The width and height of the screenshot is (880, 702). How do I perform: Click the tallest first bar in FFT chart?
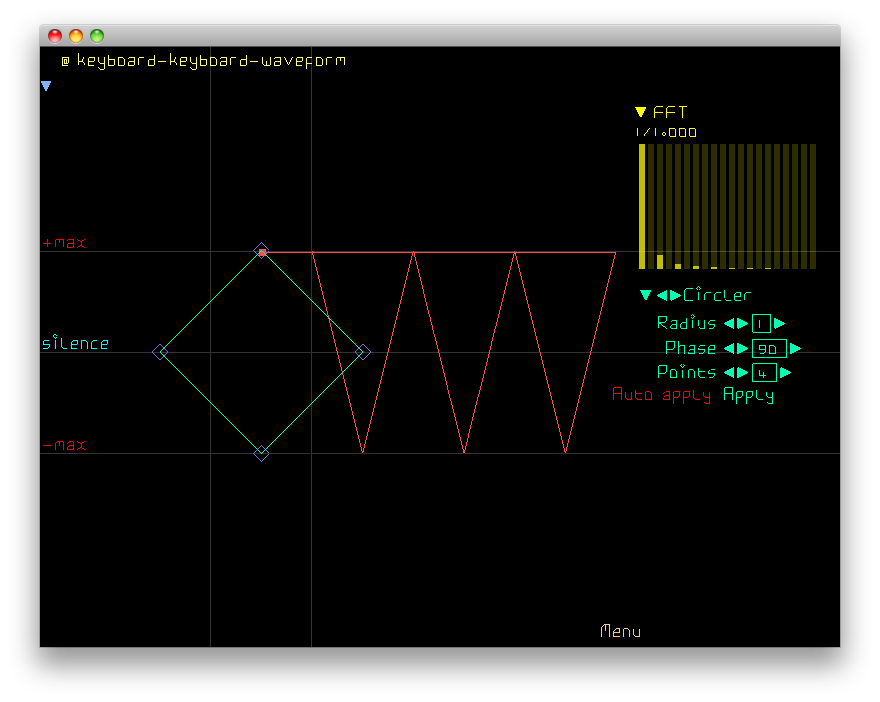[x=642, y=206]
